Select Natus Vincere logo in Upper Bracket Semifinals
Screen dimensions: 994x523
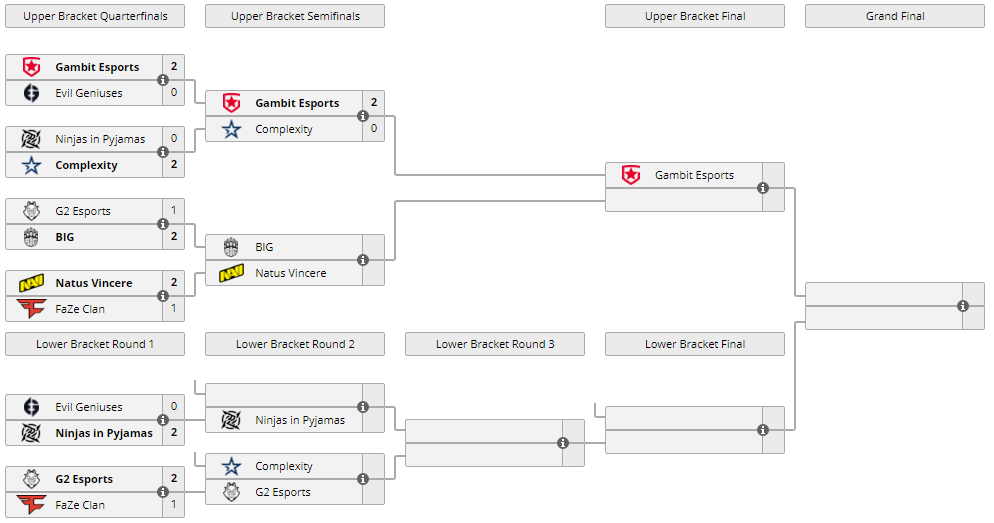(x=231, y=273)
